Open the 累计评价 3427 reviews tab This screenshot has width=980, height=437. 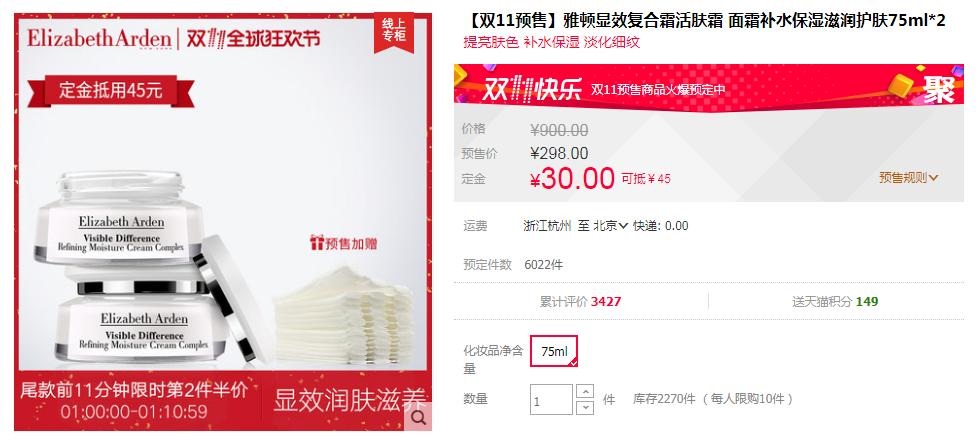point(581,301)
